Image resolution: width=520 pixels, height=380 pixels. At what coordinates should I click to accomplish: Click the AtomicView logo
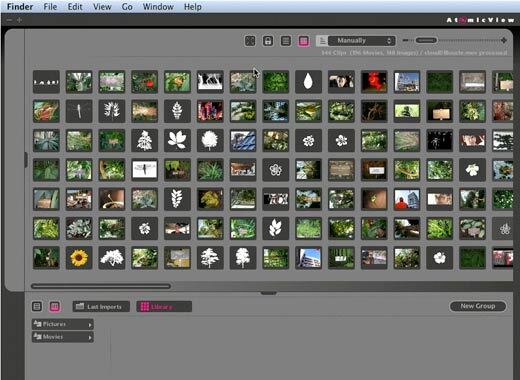pyautogui.click(x=480, y=20)
